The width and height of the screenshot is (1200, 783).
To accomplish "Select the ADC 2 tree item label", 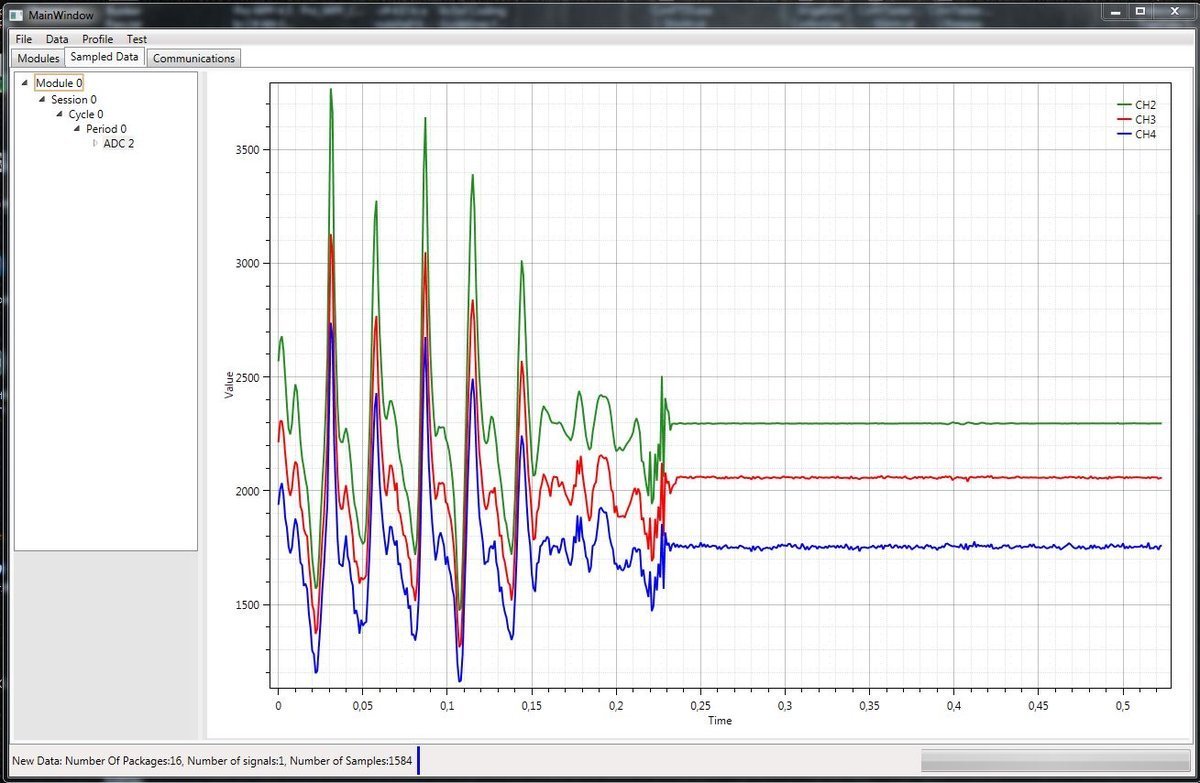I will 119,144.
